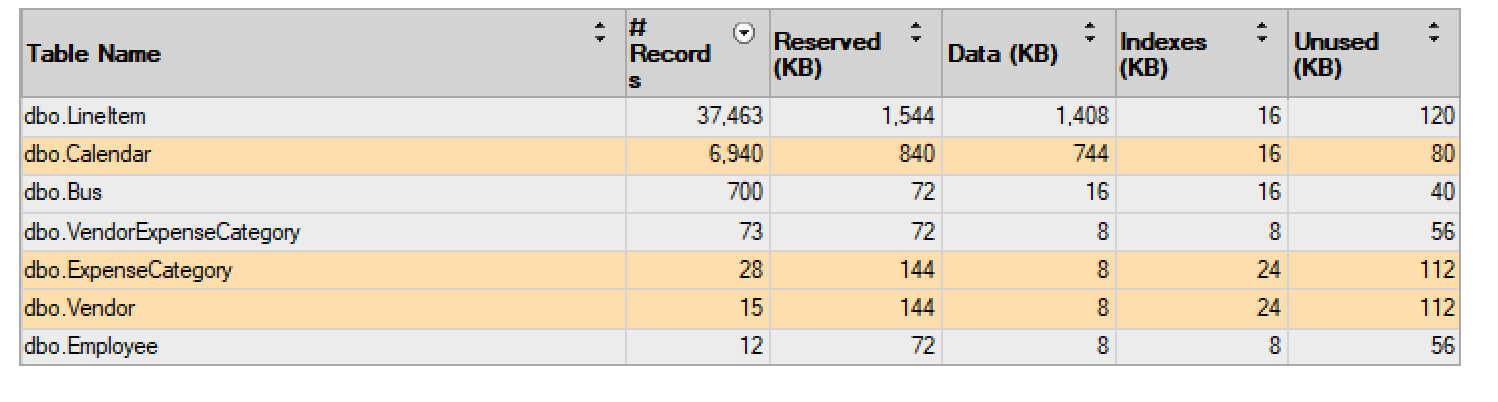The image size is (1498, 402).
Task: Click dbo.VendorExpenseCategory table name
Action: point(162,232)
